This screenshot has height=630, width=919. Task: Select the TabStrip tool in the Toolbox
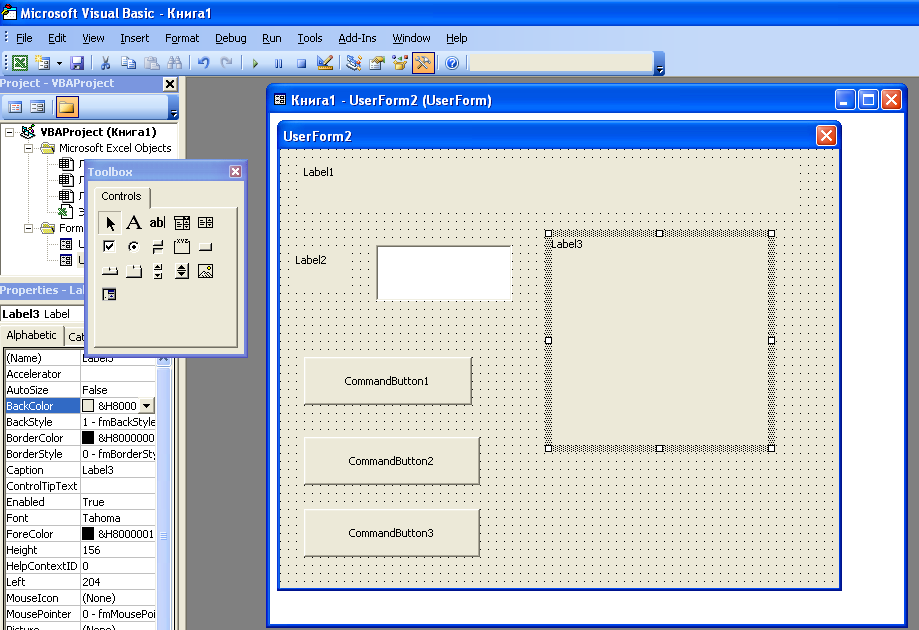click(110, 271)
